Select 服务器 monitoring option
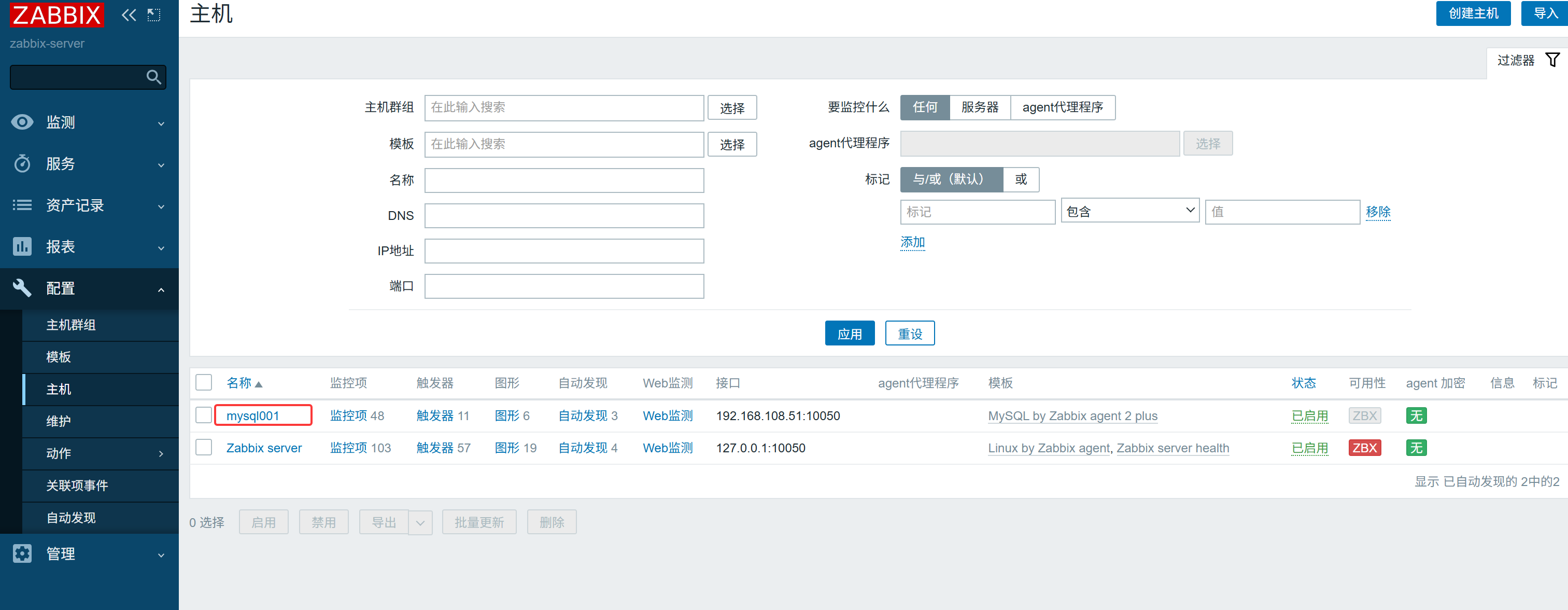Viewport: 1568px width, 610px height. (980, 107)
